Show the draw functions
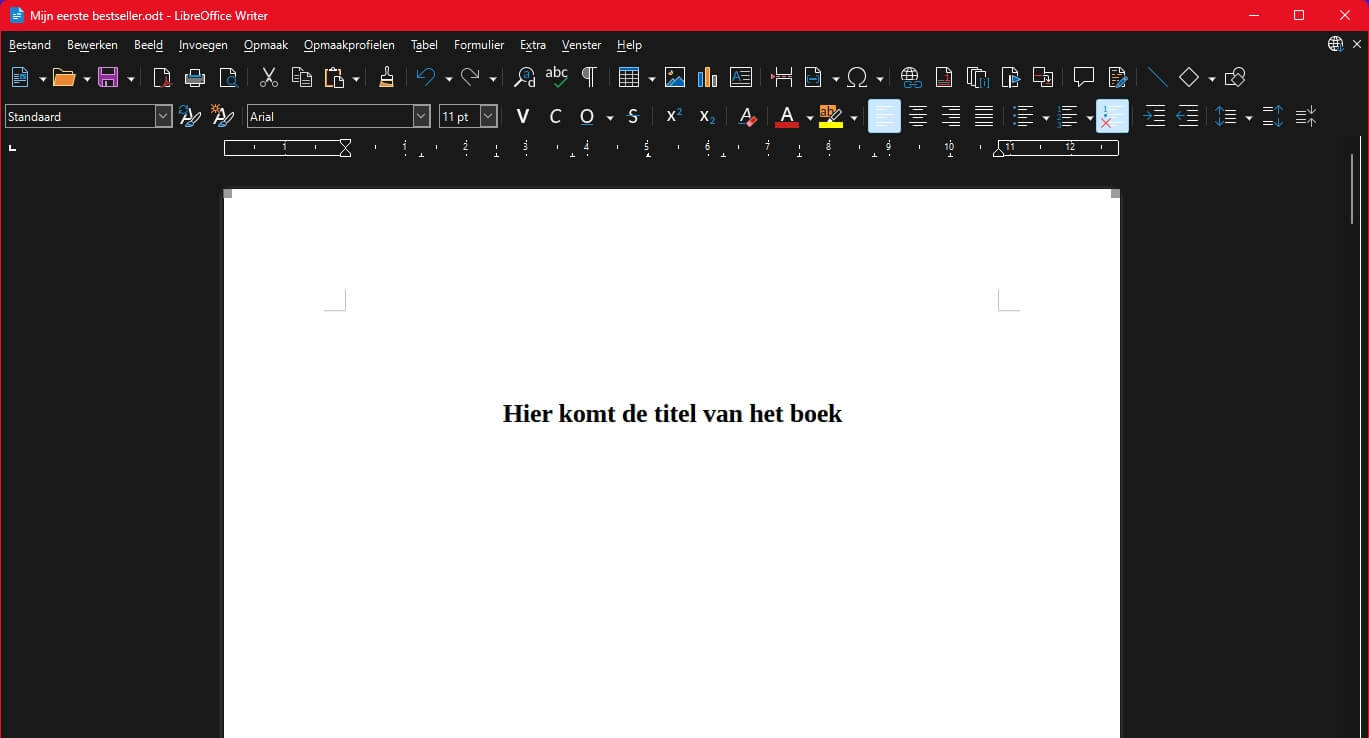The height and width of the screenshot is (738, 1369). (x=1234, y=77)
